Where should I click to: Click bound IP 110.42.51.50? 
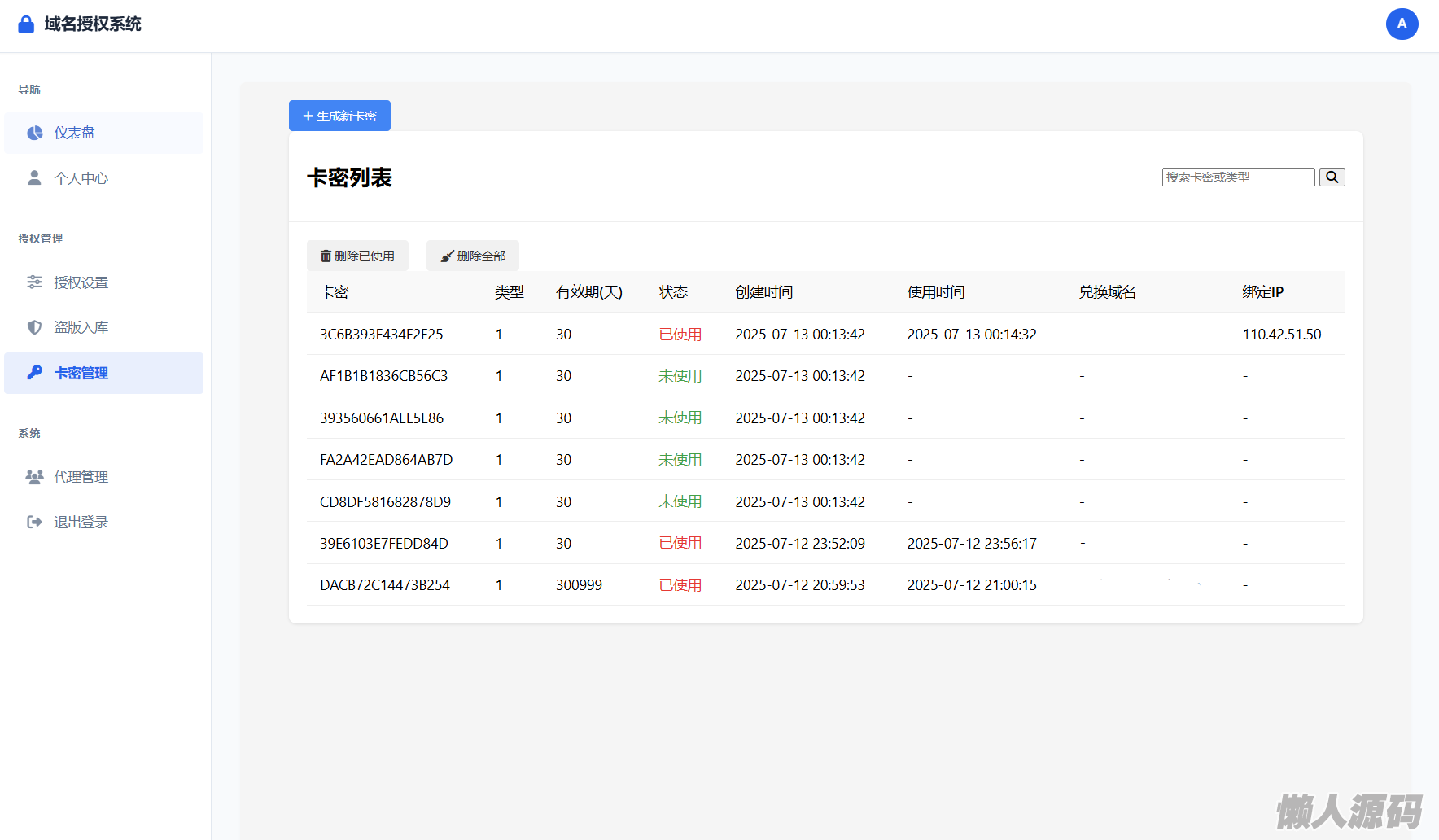[1281, 335]
